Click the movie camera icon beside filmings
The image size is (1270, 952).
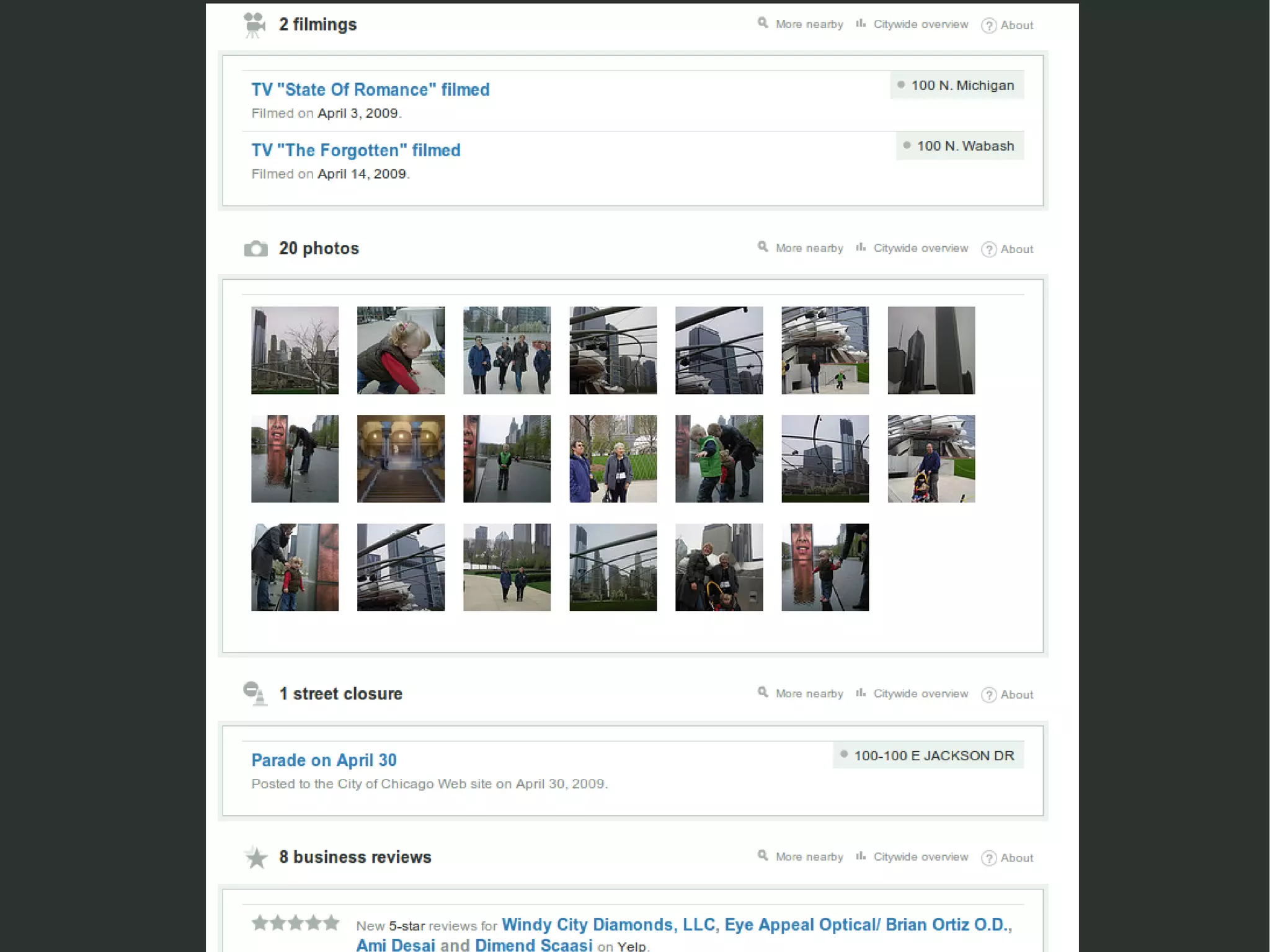[254, 25]
